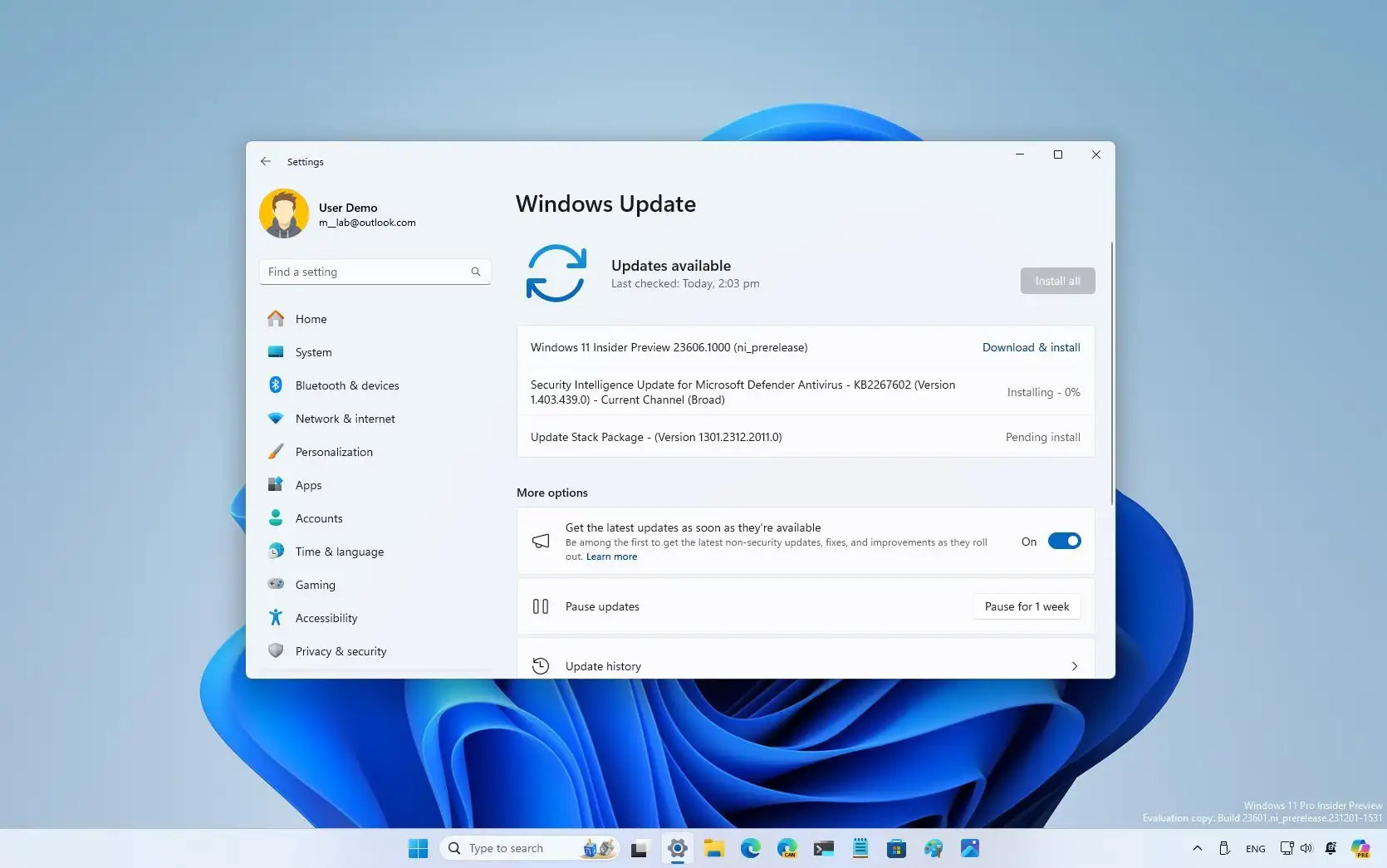Select Time & language in sidebar
The image size is (1387, 868).
tap(277, 551)
